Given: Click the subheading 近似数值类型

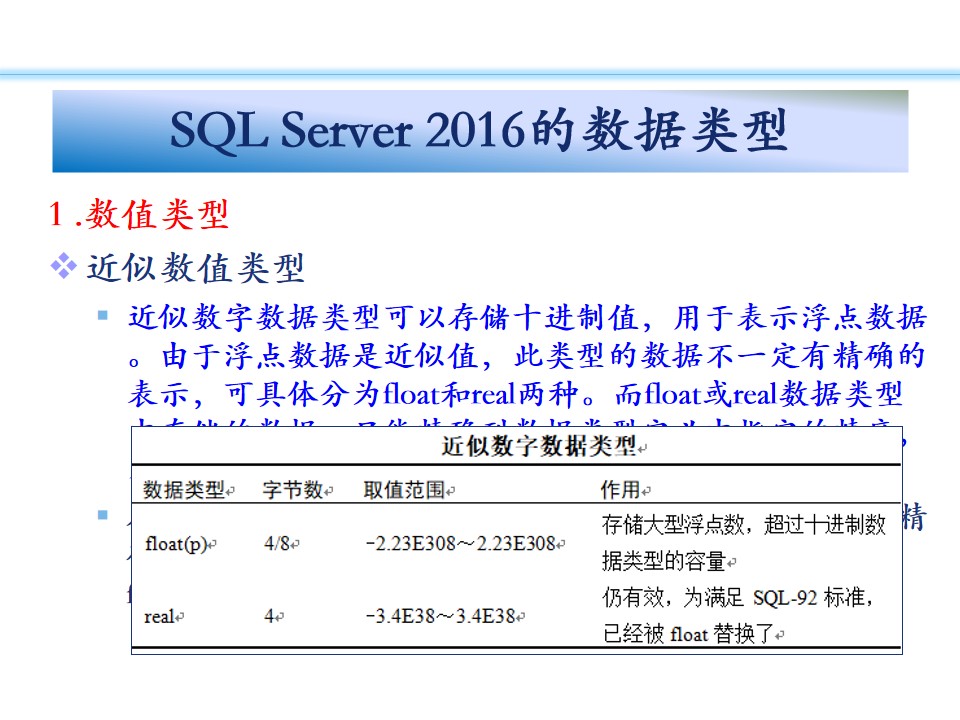Looking at the screenshot, I should click(x=196, y=268).
